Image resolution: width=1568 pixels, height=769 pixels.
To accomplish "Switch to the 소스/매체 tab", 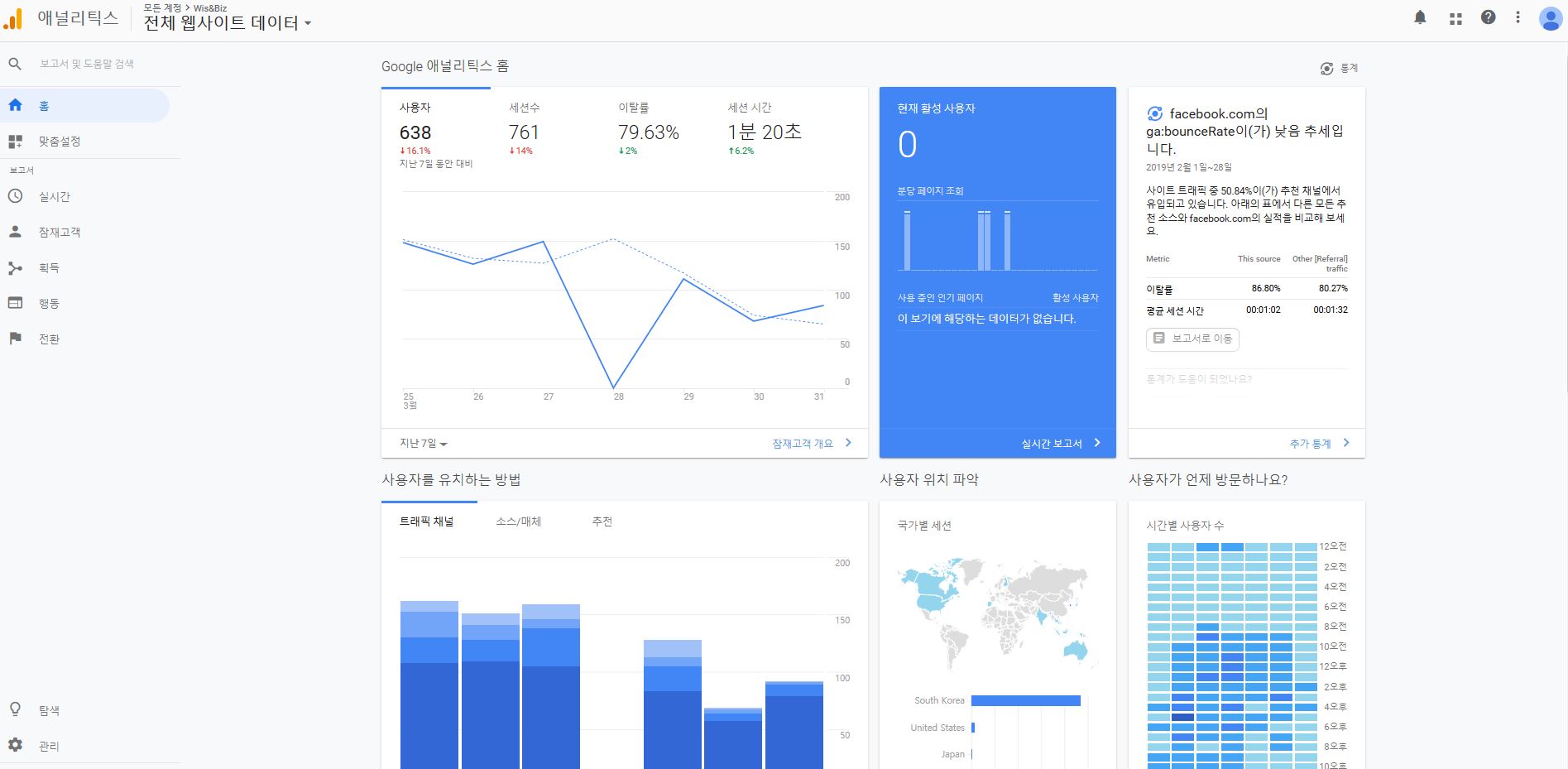I will 519,521.
